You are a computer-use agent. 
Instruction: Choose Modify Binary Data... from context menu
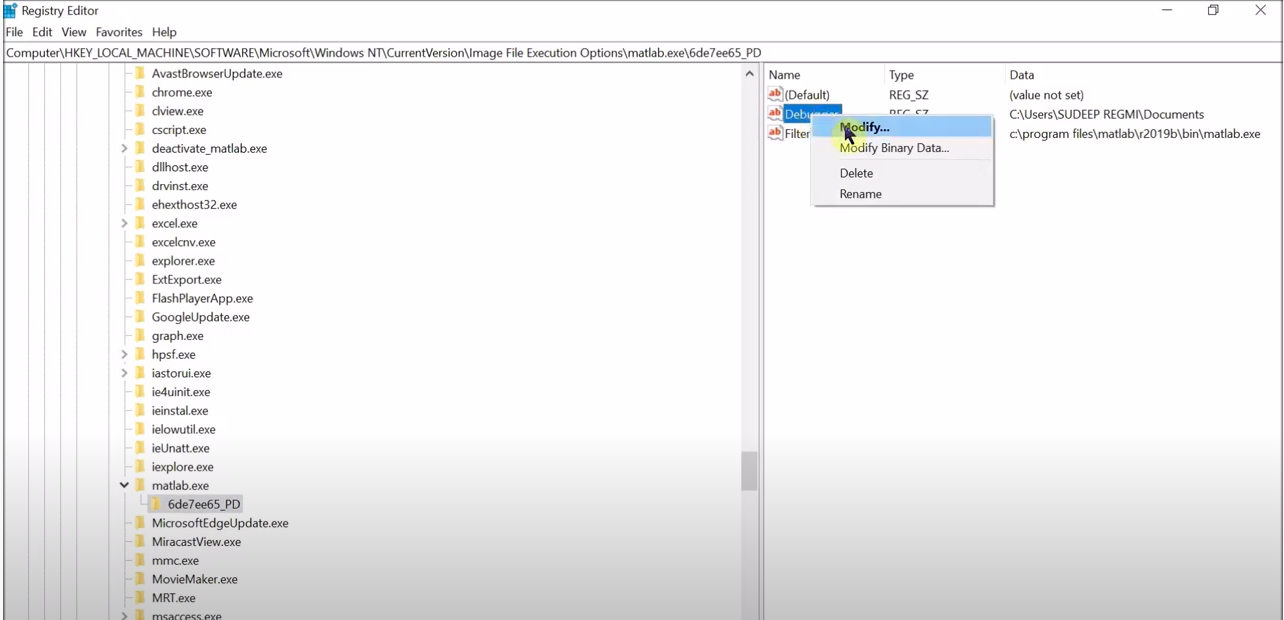click(902, 148)
